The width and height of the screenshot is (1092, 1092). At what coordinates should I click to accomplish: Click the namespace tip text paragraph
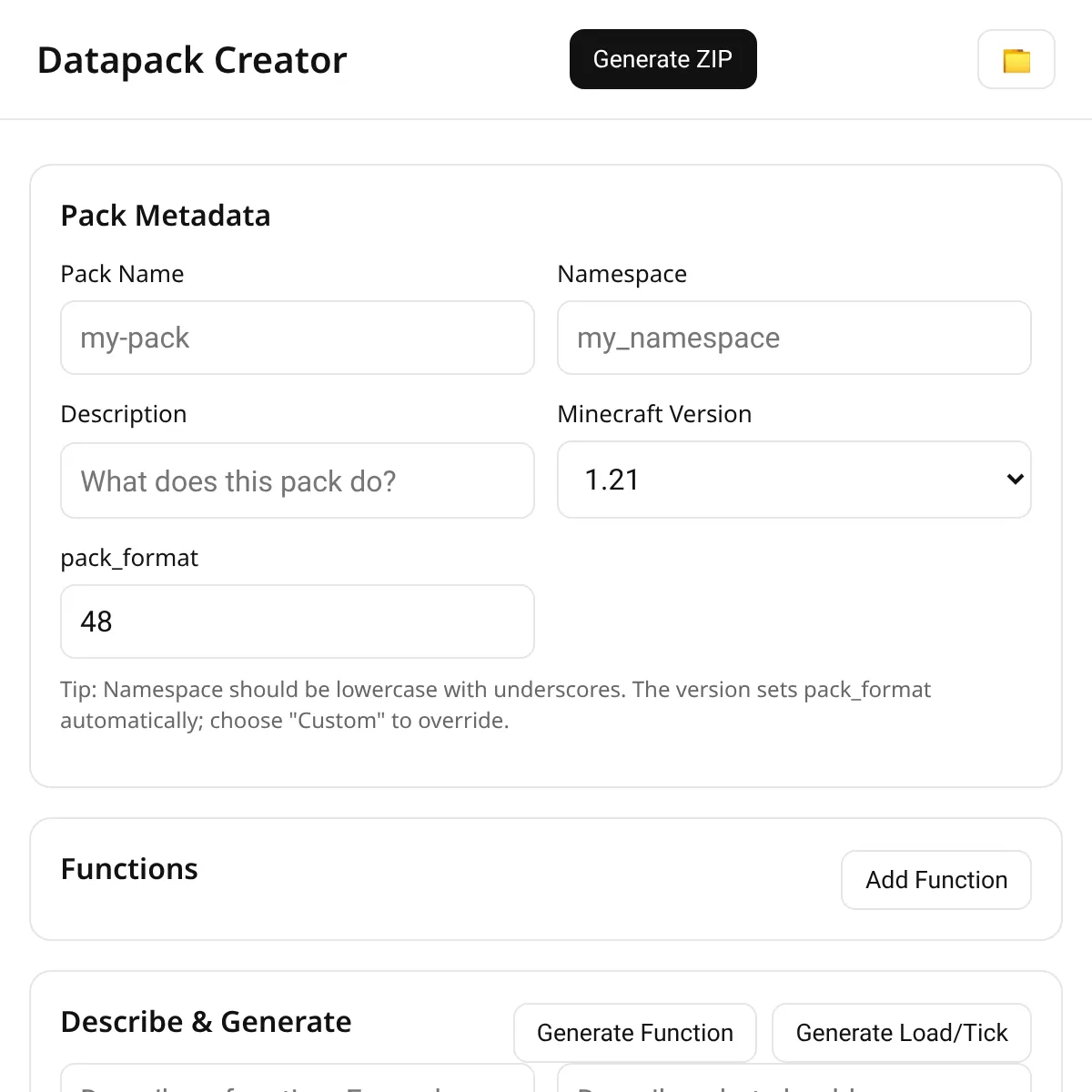click(495, 705)
